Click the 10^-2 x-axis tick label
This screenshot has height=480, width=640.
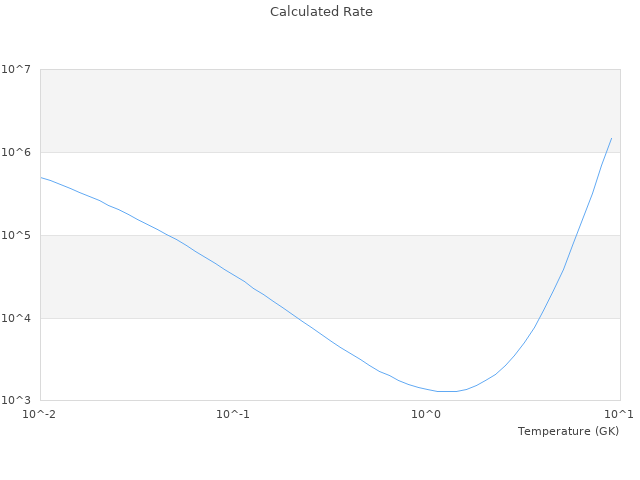[x=40, y=414]
